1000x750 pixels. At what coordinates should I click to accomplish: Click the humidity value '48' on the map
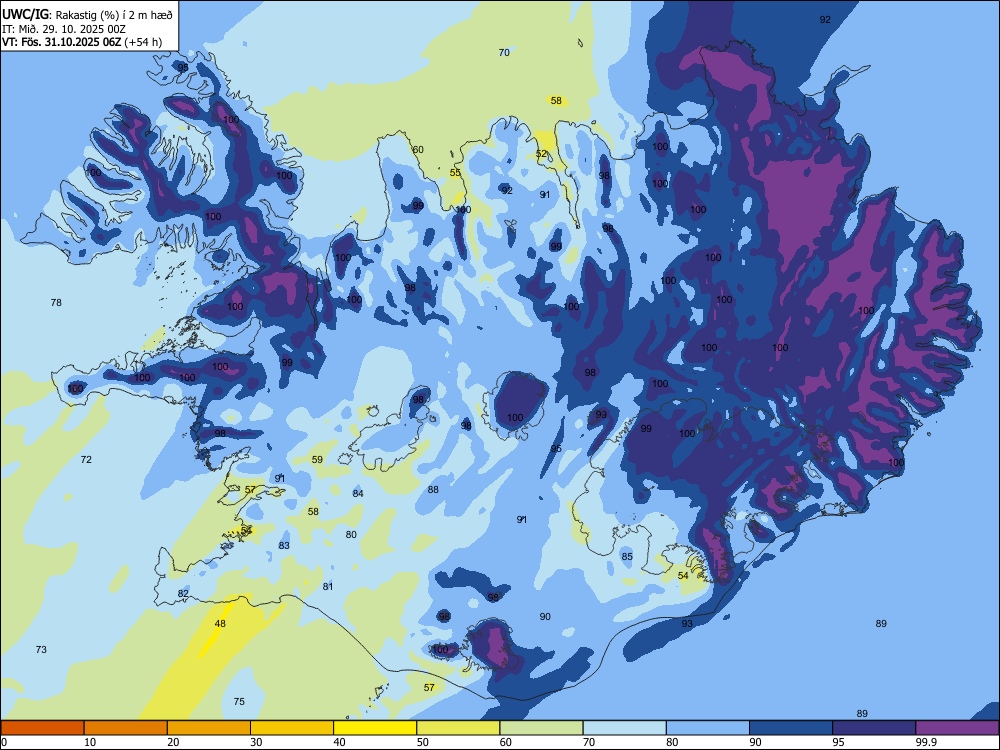pos(220,624)
